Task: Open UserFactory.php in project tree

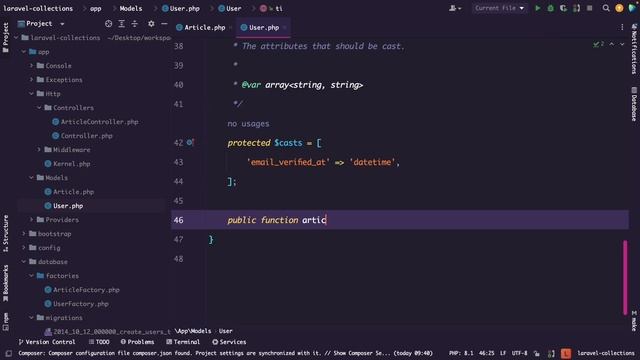Action: coord(76,304)
